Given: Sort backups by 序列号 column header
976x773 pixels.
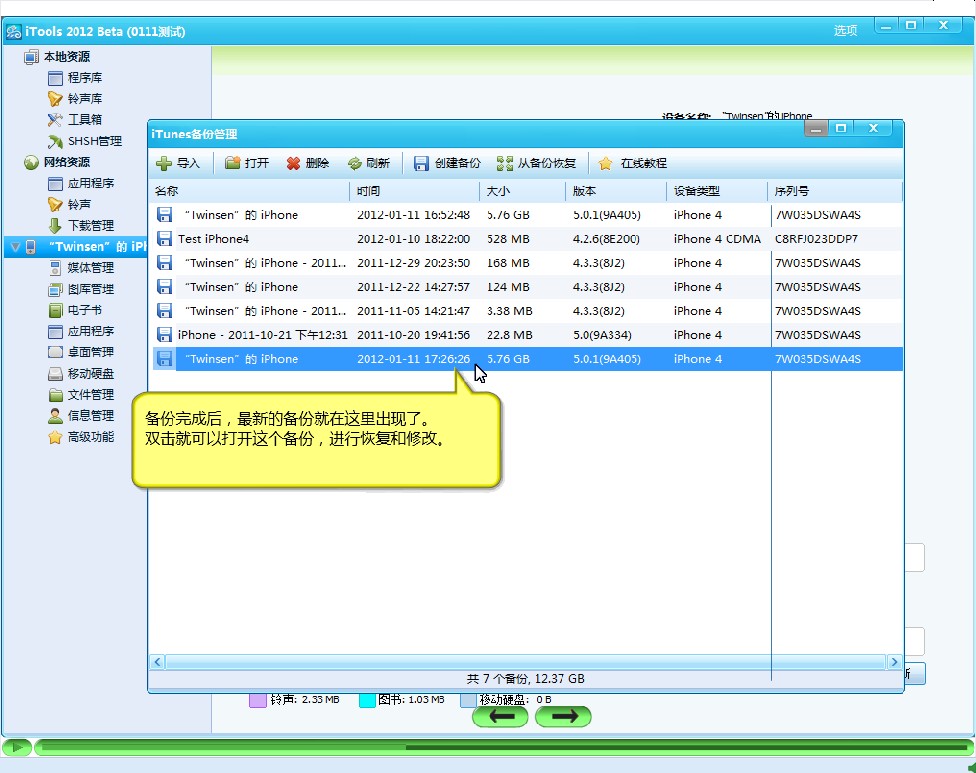Looking at the screenshot, I should point(835,191).
